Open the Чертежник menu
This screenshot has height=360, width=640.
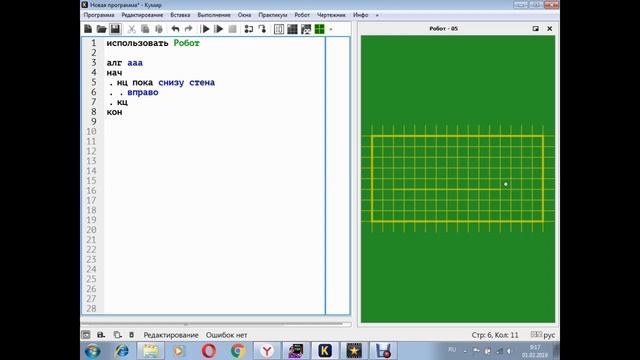[x=331, y=15]
